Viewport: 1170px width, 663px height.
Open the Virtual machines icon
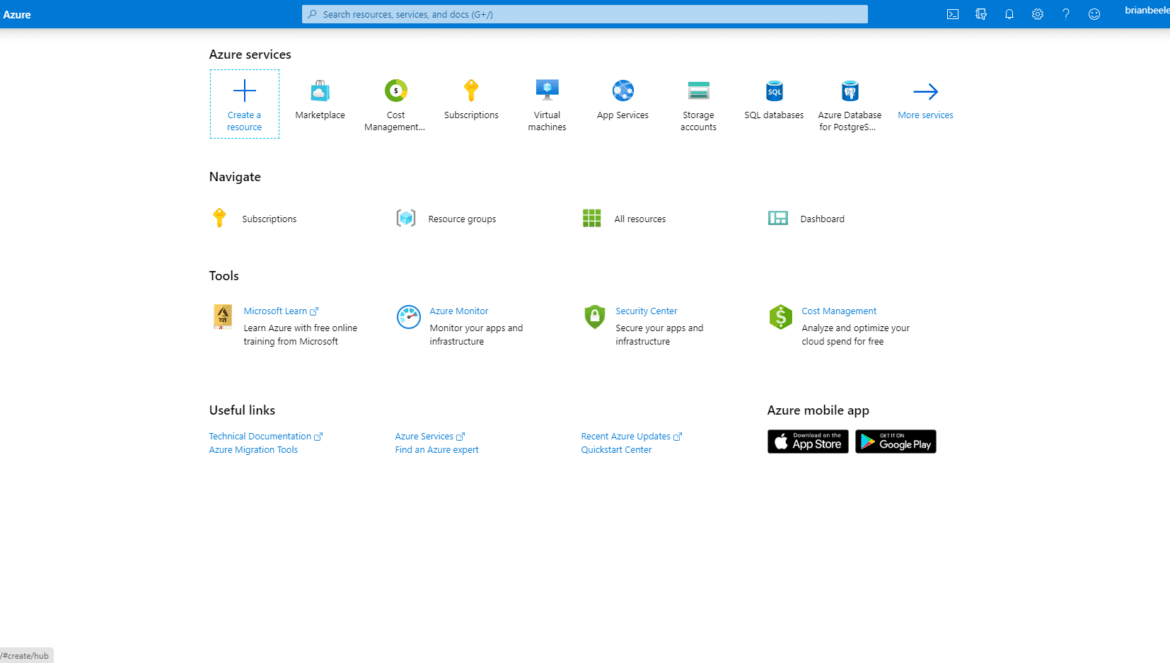pyautogui.click(x=547, y=90)
